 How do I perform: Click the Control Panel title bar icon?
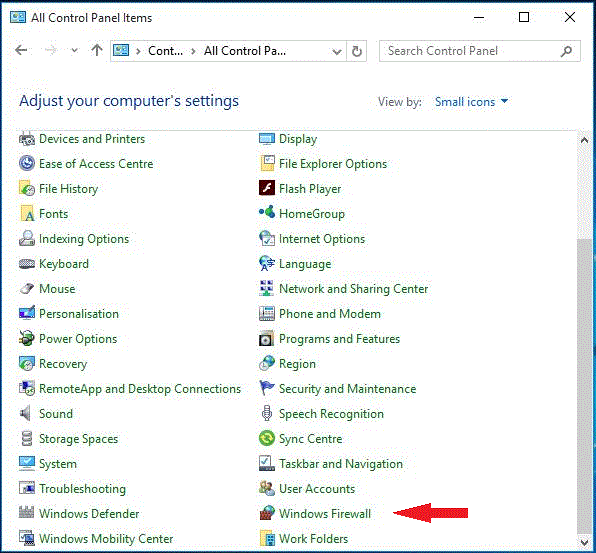(x=17, y=17)
